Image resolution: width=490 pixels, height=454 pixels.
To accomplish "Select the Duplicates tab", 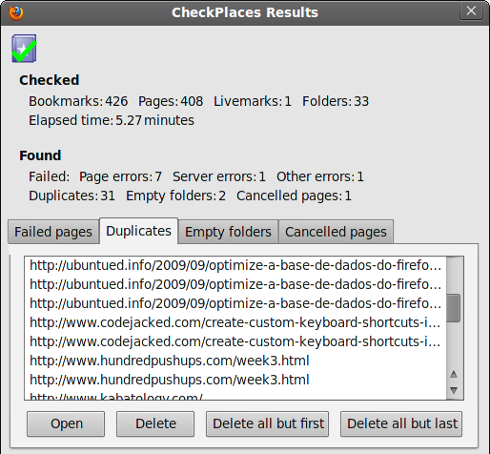I will pos(139,231).
